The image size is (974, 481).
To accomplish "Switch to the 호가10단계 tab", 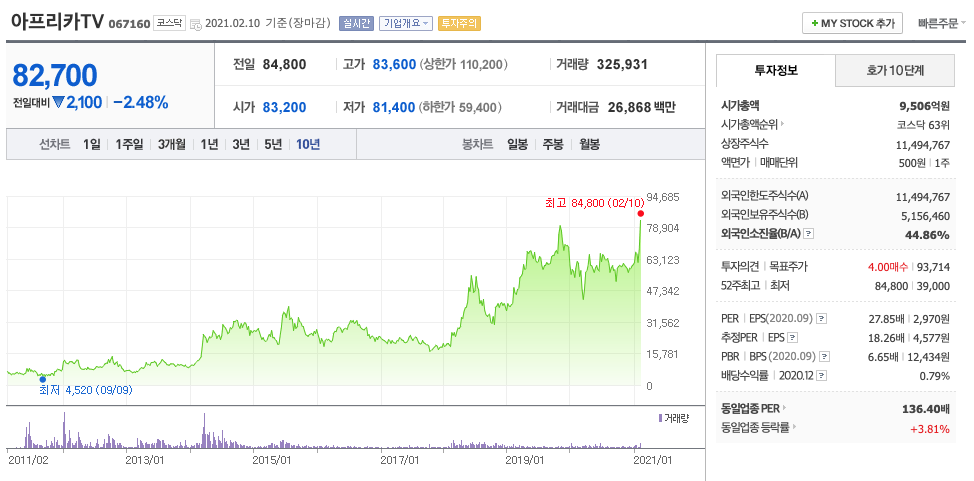I will coord(895,70).
